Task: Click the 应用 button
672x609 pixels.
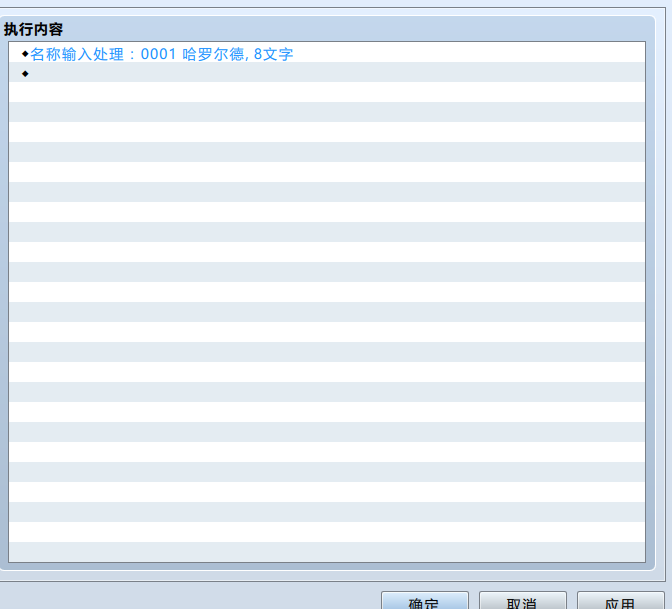Action: pos(621,601)
